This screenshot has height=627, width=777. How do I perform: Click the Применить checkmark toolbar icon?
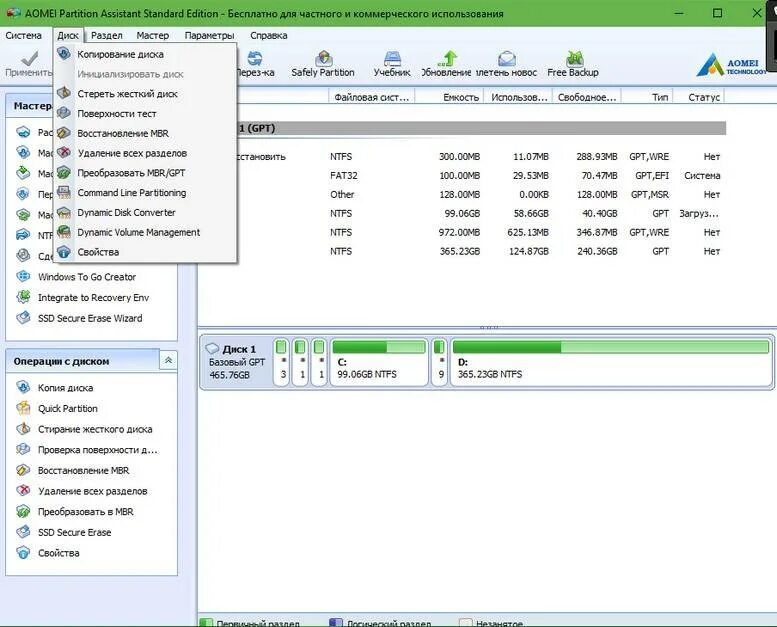(29, 58)
